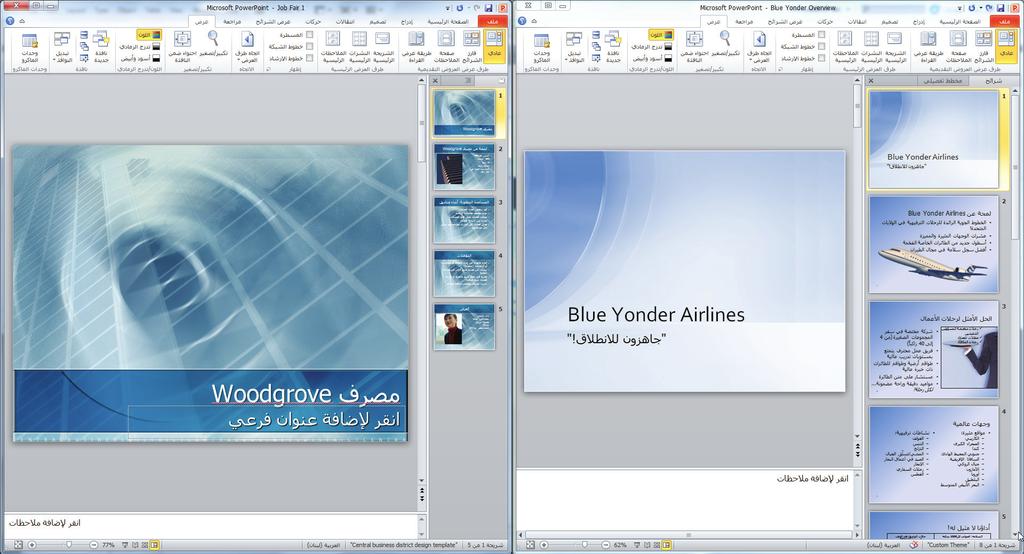Click Fit to Window in Job Fair 1 window

tap(182, 46)
